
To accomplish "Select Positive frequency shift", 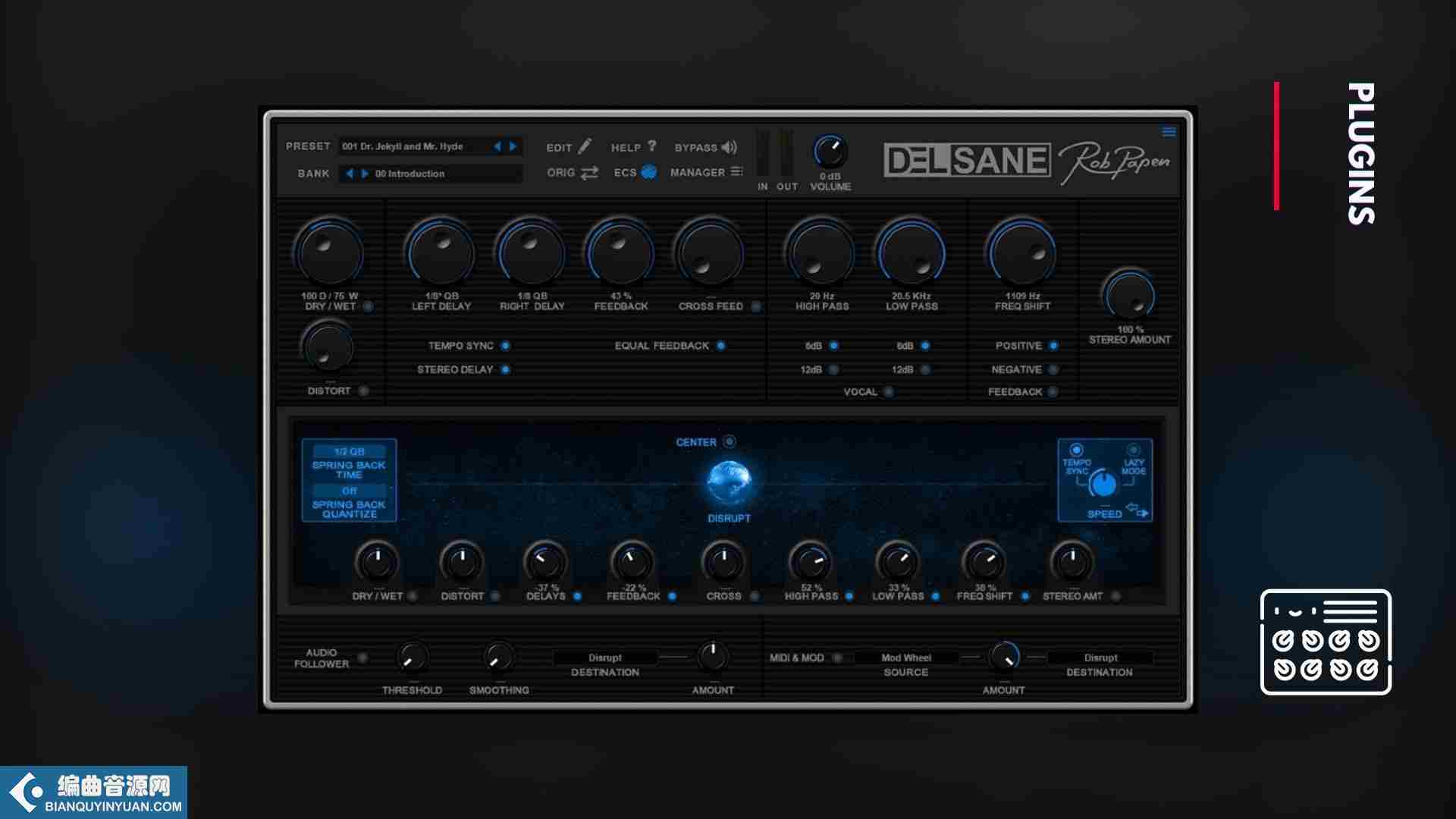I will click(1053, 346).
